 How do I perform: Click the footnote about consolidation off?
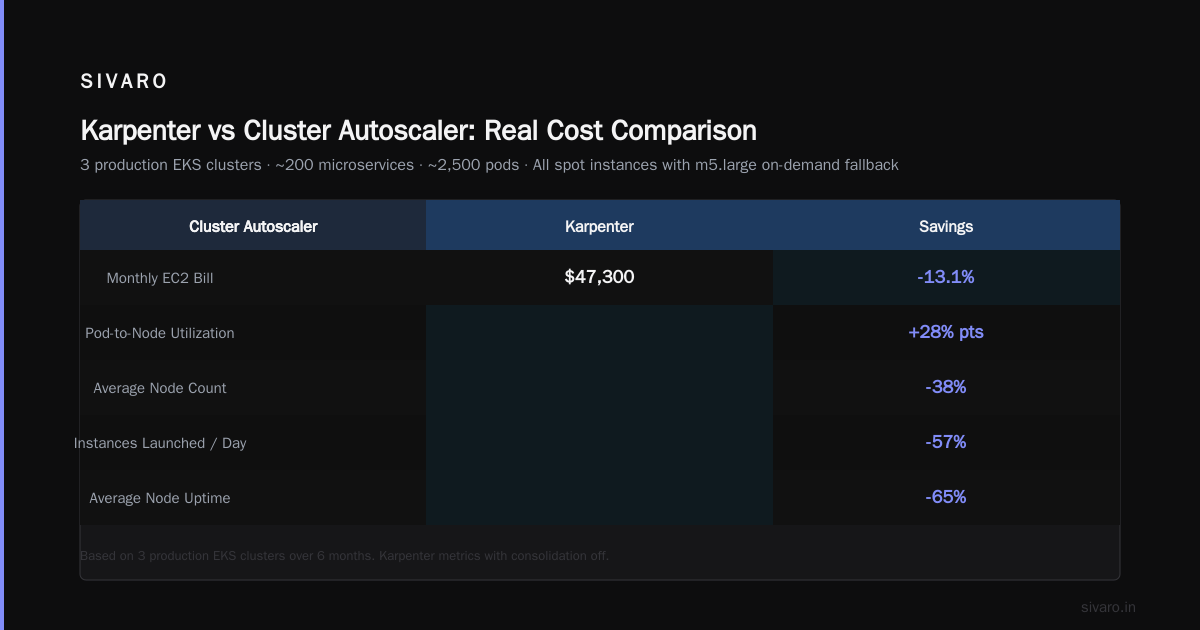point(344,555)
